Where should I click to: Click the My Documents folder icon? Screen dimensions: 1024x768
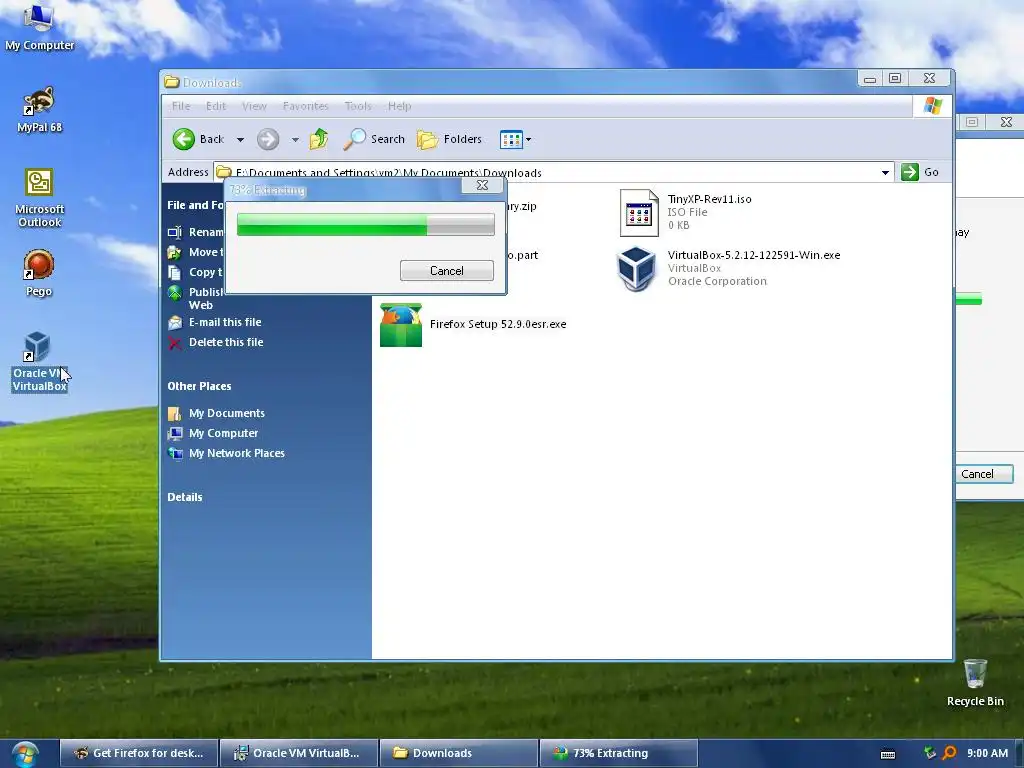point(174,413)
